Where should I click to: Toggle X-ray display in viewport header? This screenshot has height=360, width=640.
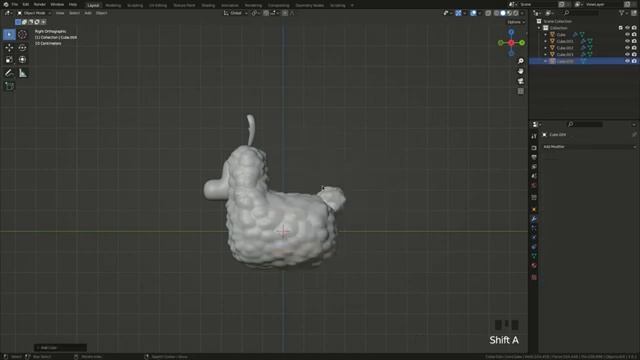point(488,13)
